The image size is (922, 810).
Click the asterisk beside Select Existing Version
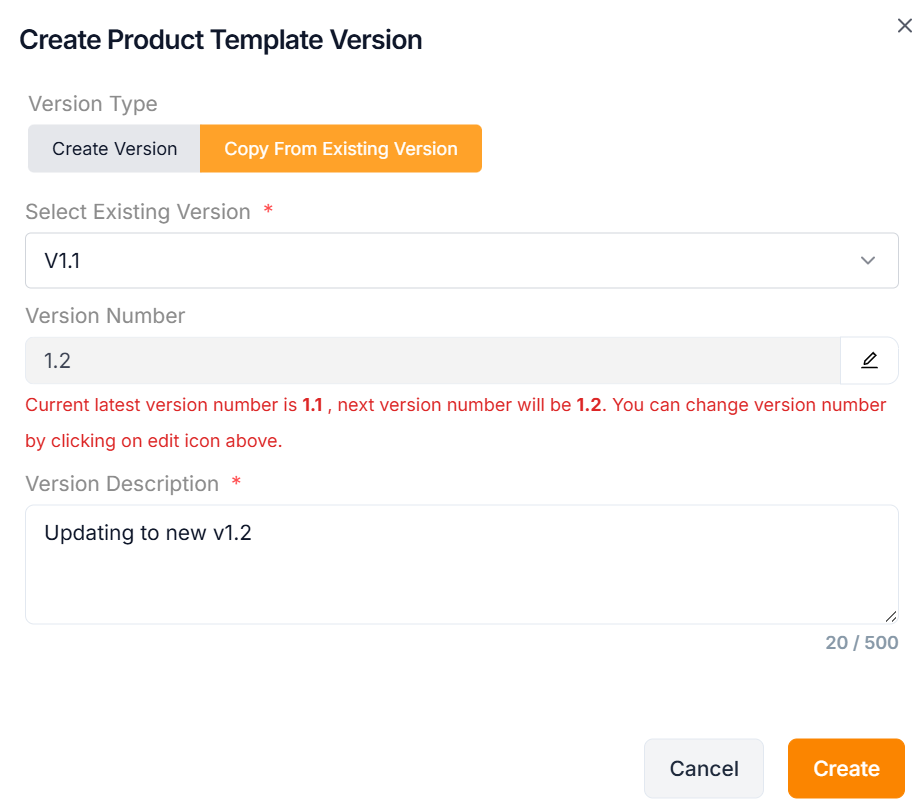[268, 212]
